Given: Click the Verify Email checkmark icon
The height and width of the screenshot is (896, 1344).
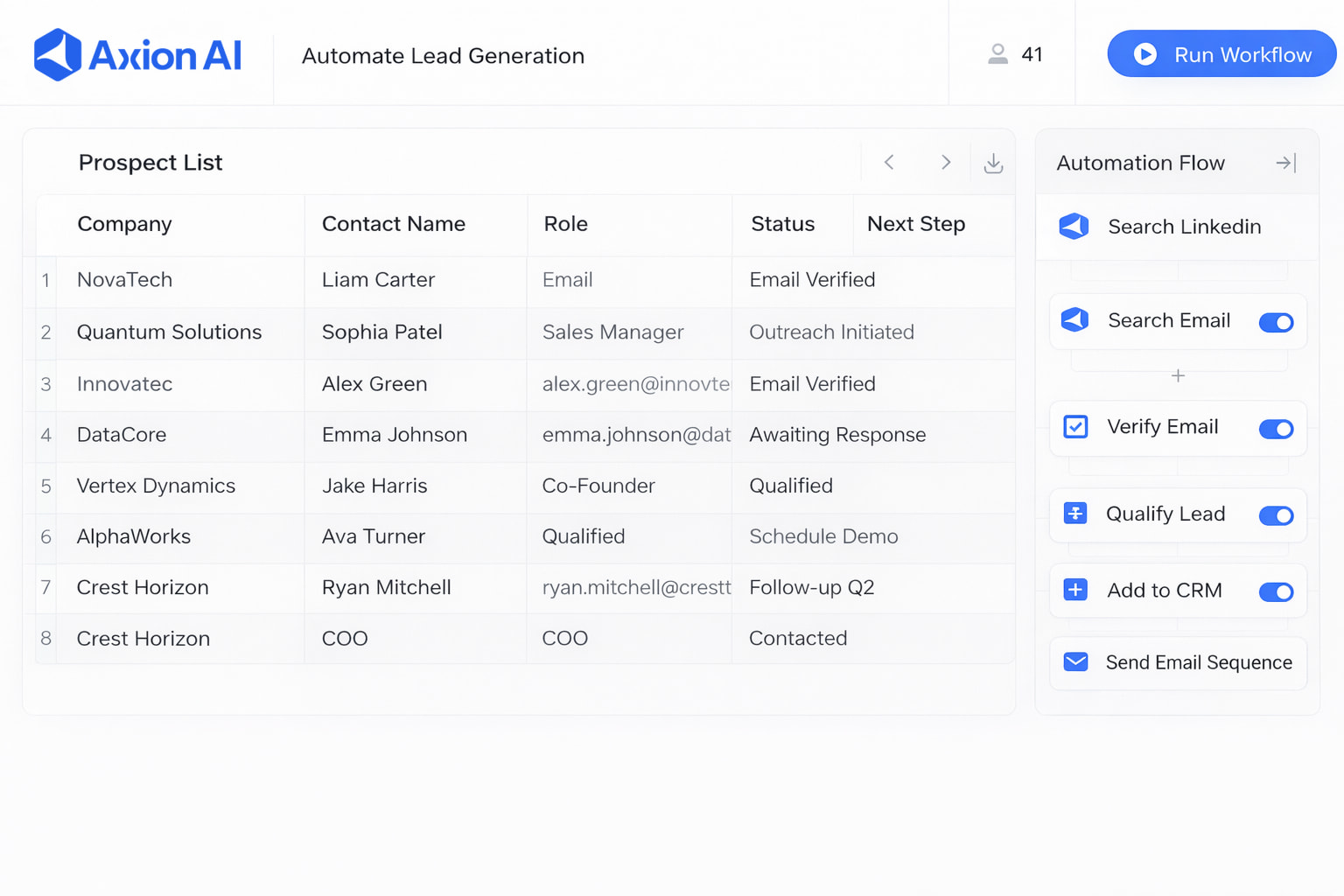Looking at the screenshot, I should 1074,428.
